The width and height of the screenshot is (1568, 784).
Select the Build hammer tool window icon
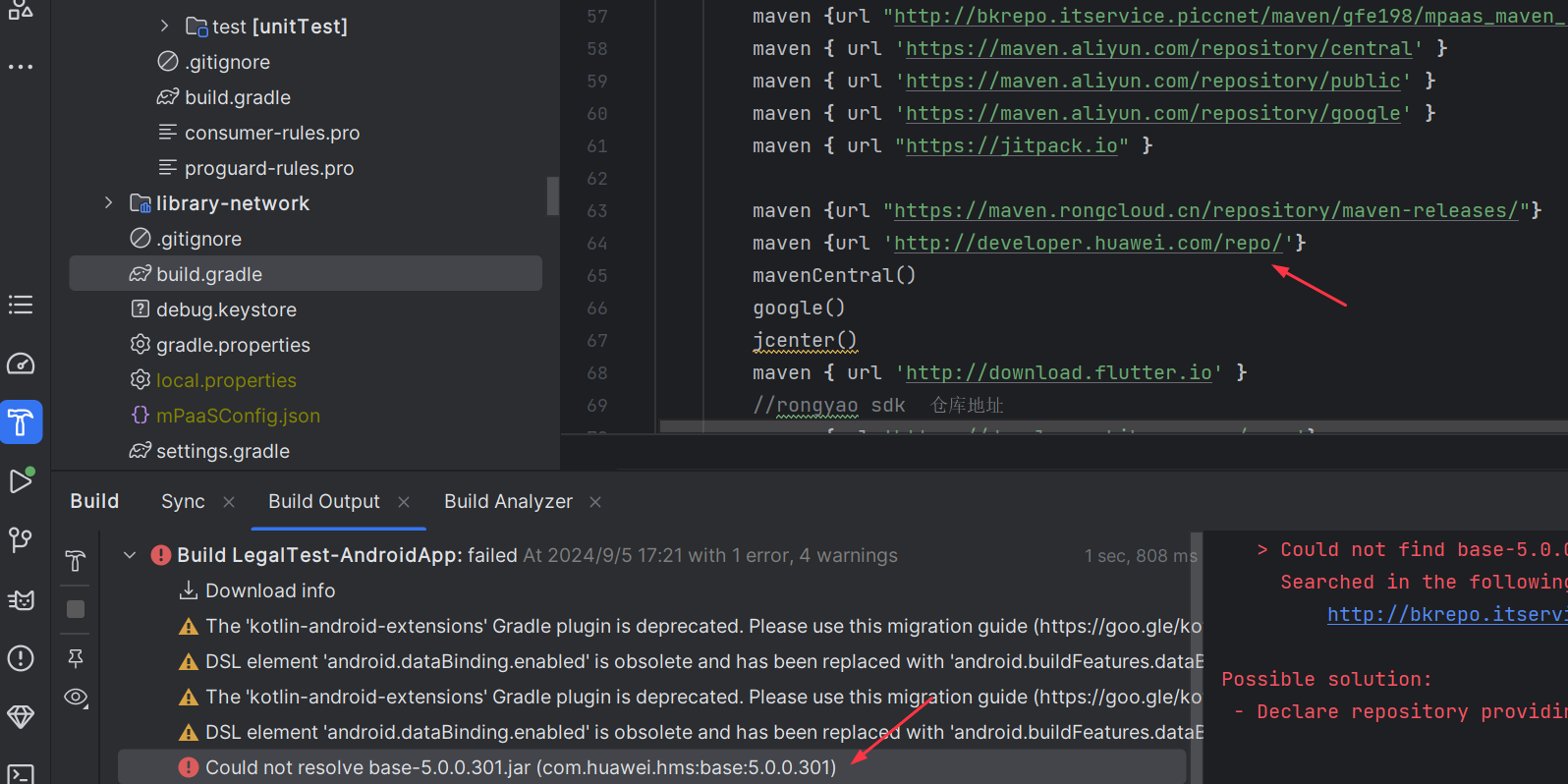click(21, 422)
